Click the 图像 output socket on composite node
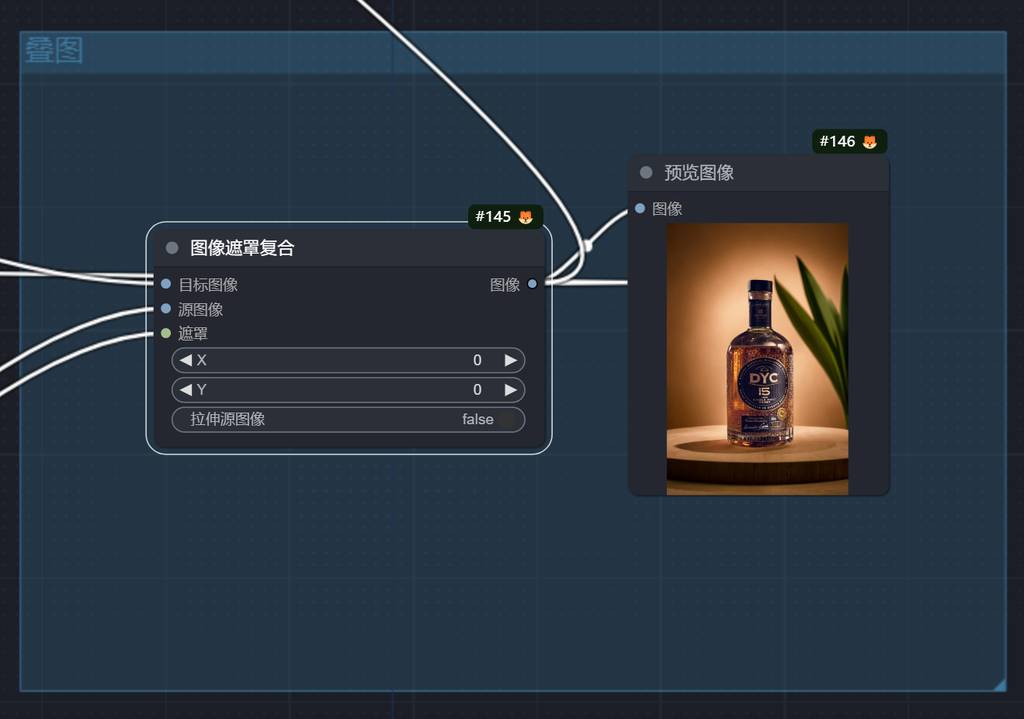Image resolution: width=1024 pixels, height=719 pixels. click(532, 284)
